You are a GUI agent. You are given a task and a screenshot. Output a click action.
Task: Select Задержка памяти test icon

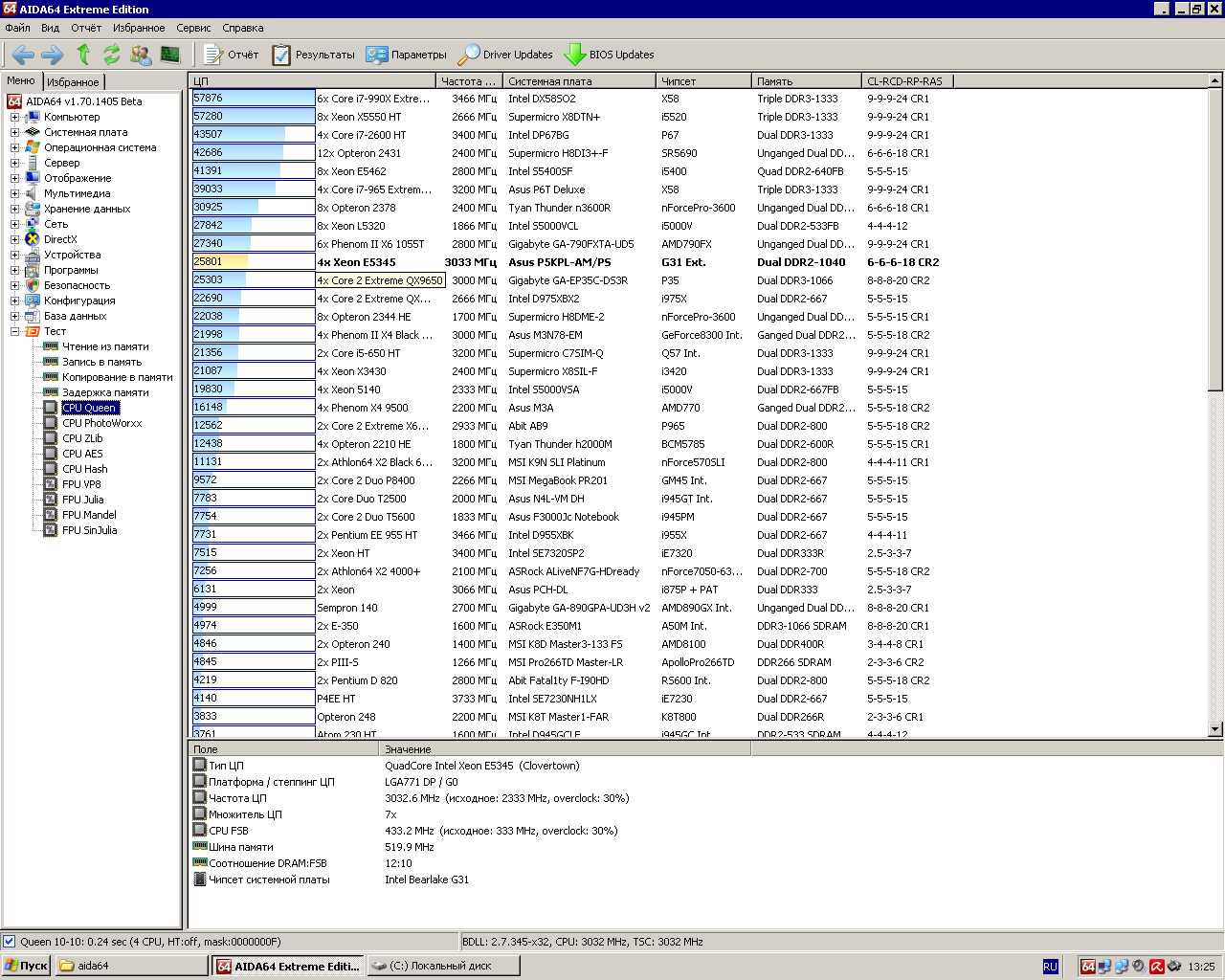(x=51, y=392)
